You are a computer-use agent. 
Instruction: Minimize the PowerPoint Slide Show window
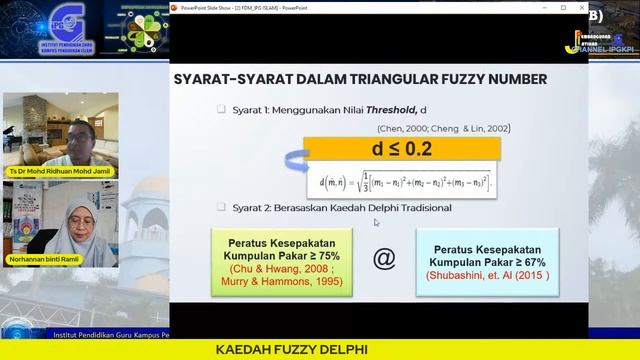coord(544,8)
